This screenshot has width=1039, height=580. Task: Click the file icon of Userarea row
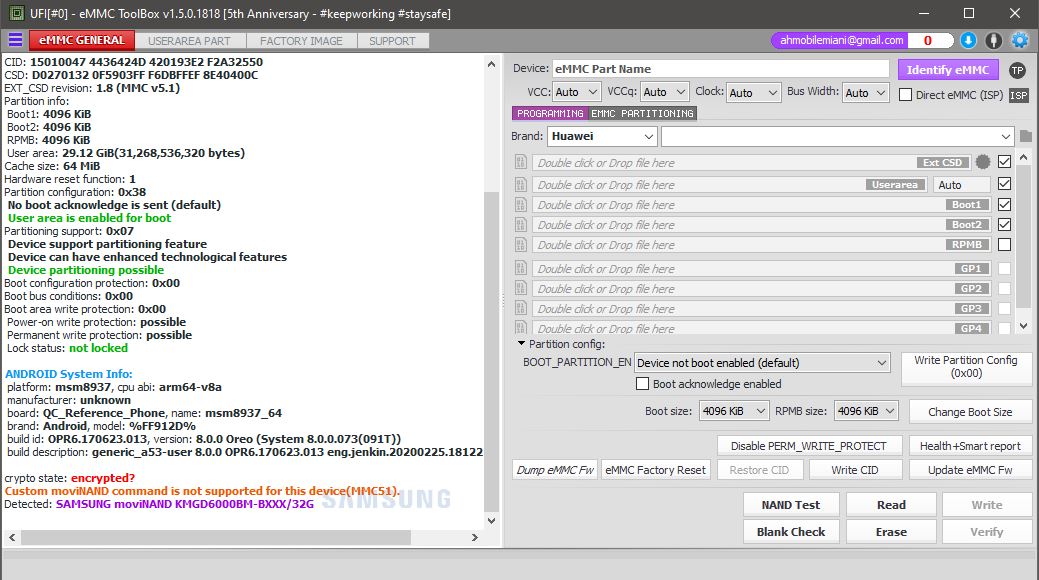point(521,184)
